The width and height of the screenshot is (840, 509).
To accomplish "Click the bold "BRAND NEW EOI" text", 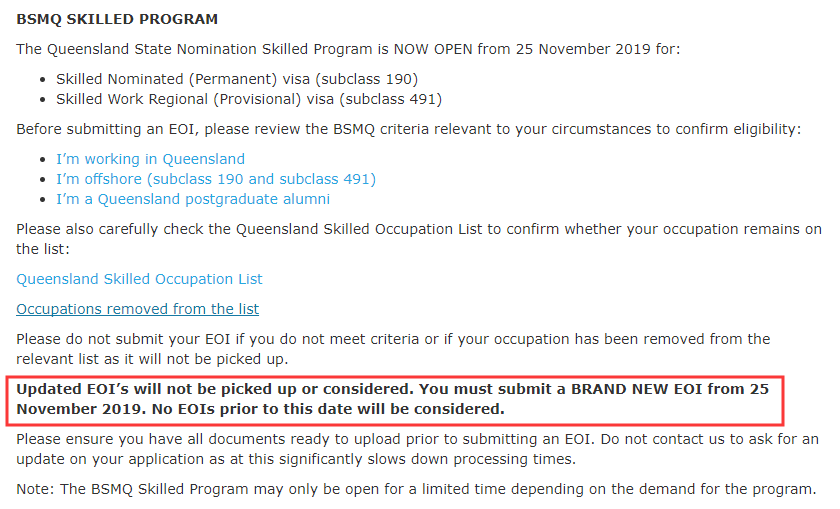I will click(x=628, y=389).
